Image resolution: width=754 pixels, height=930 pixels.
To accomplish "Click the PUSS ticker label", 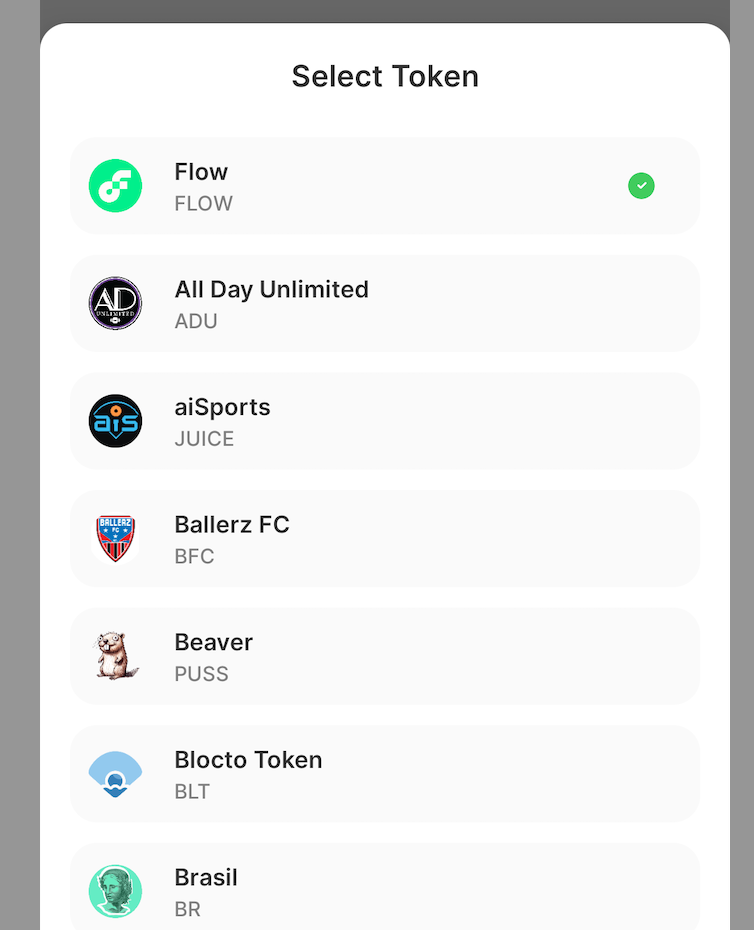I will [201, 674].
